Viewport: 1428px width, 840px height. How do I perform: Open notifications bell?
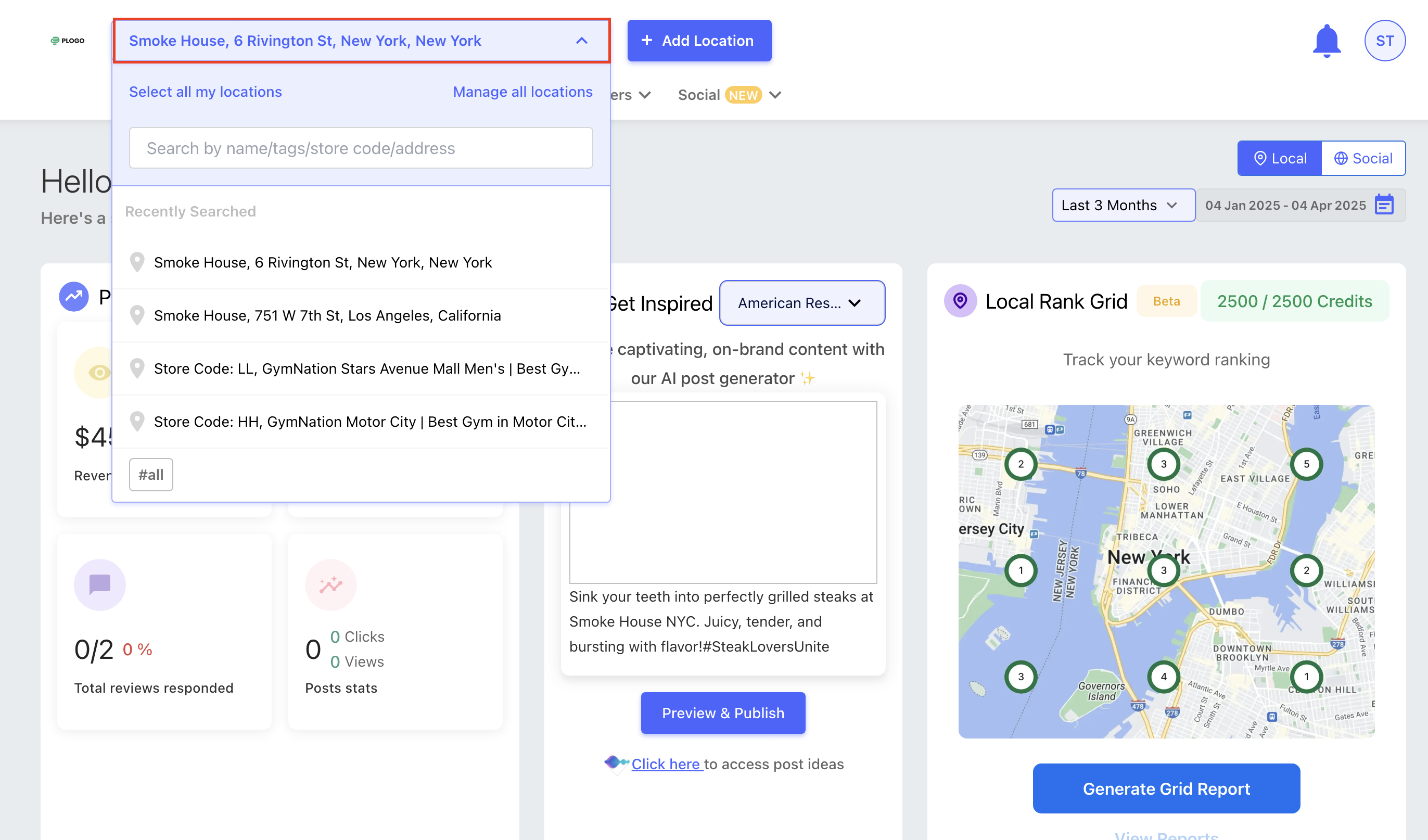(x=1327, y=41)
